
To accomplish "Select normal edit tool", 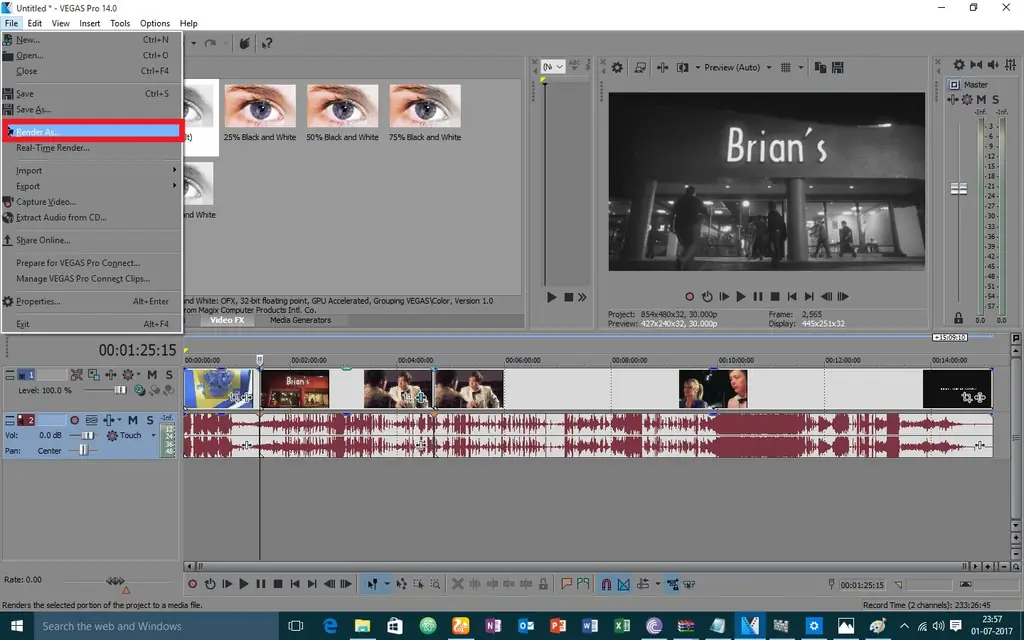I will point(372,584).
